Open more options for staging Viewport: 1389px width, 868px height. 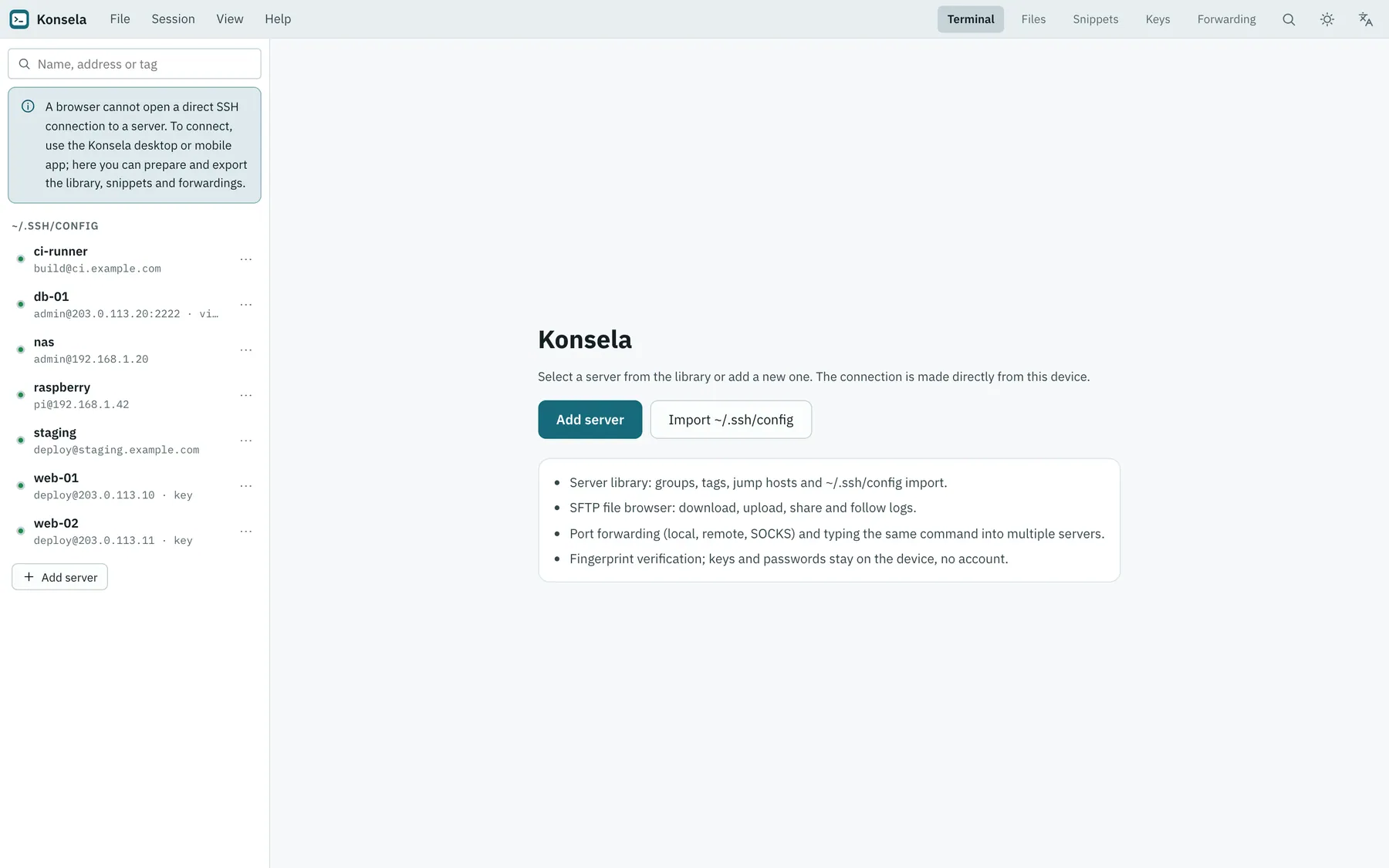pos(246,441)
